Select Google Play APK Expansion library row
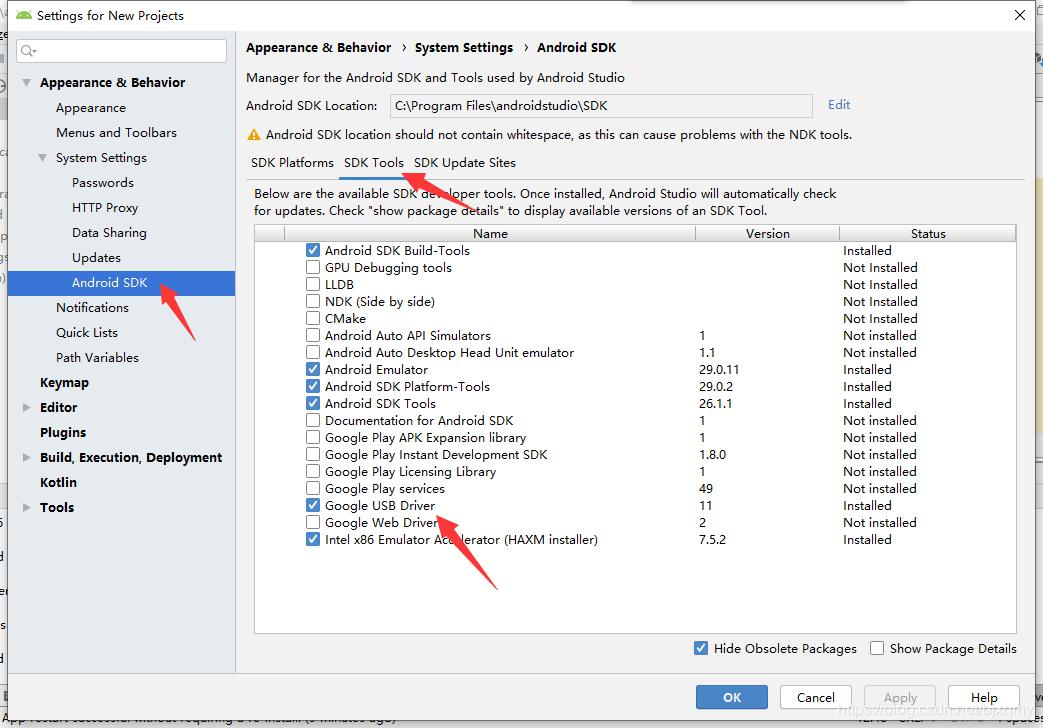Viewport: 1043px width, 728px height. tap(425, 437)
